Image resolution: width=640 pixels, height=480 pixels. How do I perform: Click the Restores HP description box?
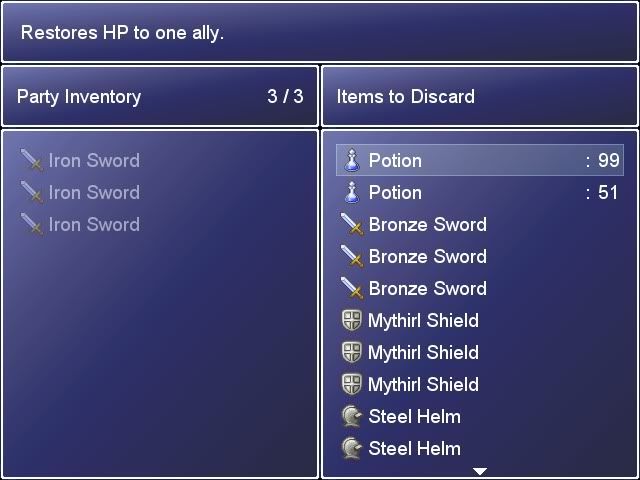tap(320, 32)
